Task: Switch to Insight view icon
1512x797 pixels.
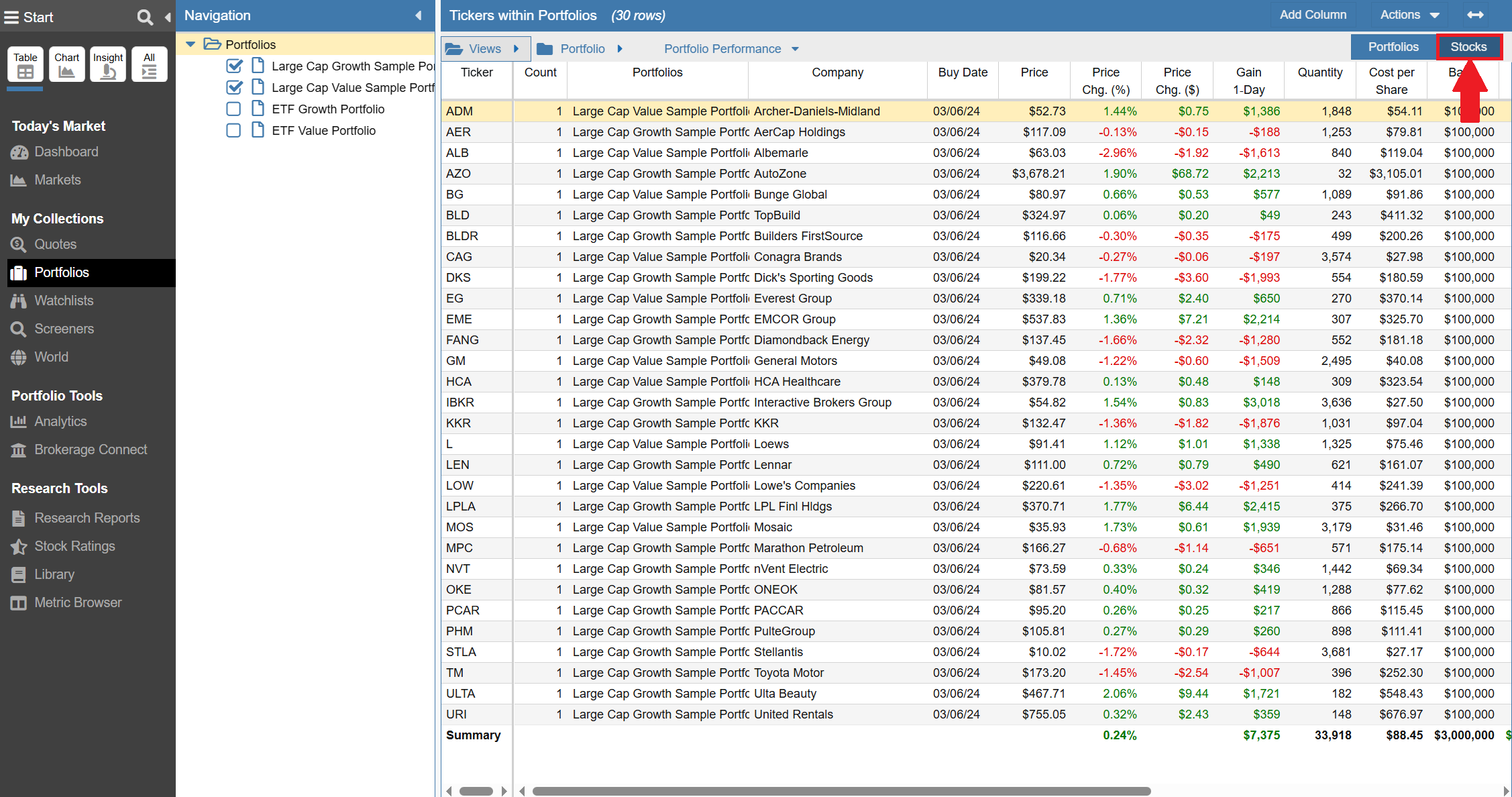Action: [x=108, y=64]
